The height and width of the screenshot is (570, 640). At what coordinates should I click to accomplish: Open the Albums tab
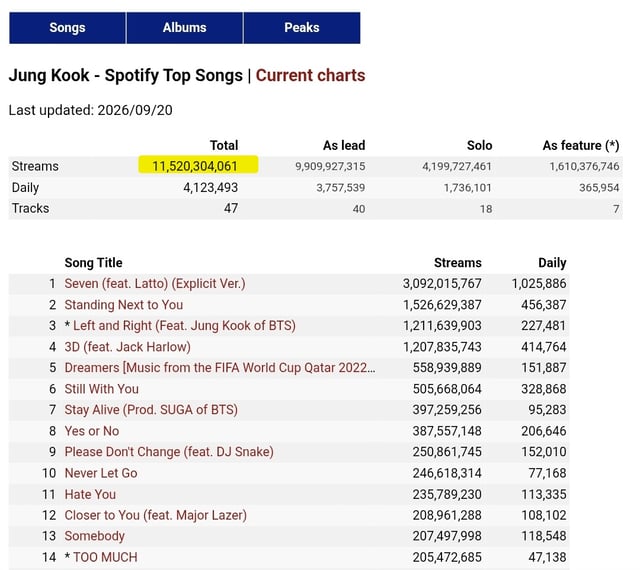(x=184, y=28)
